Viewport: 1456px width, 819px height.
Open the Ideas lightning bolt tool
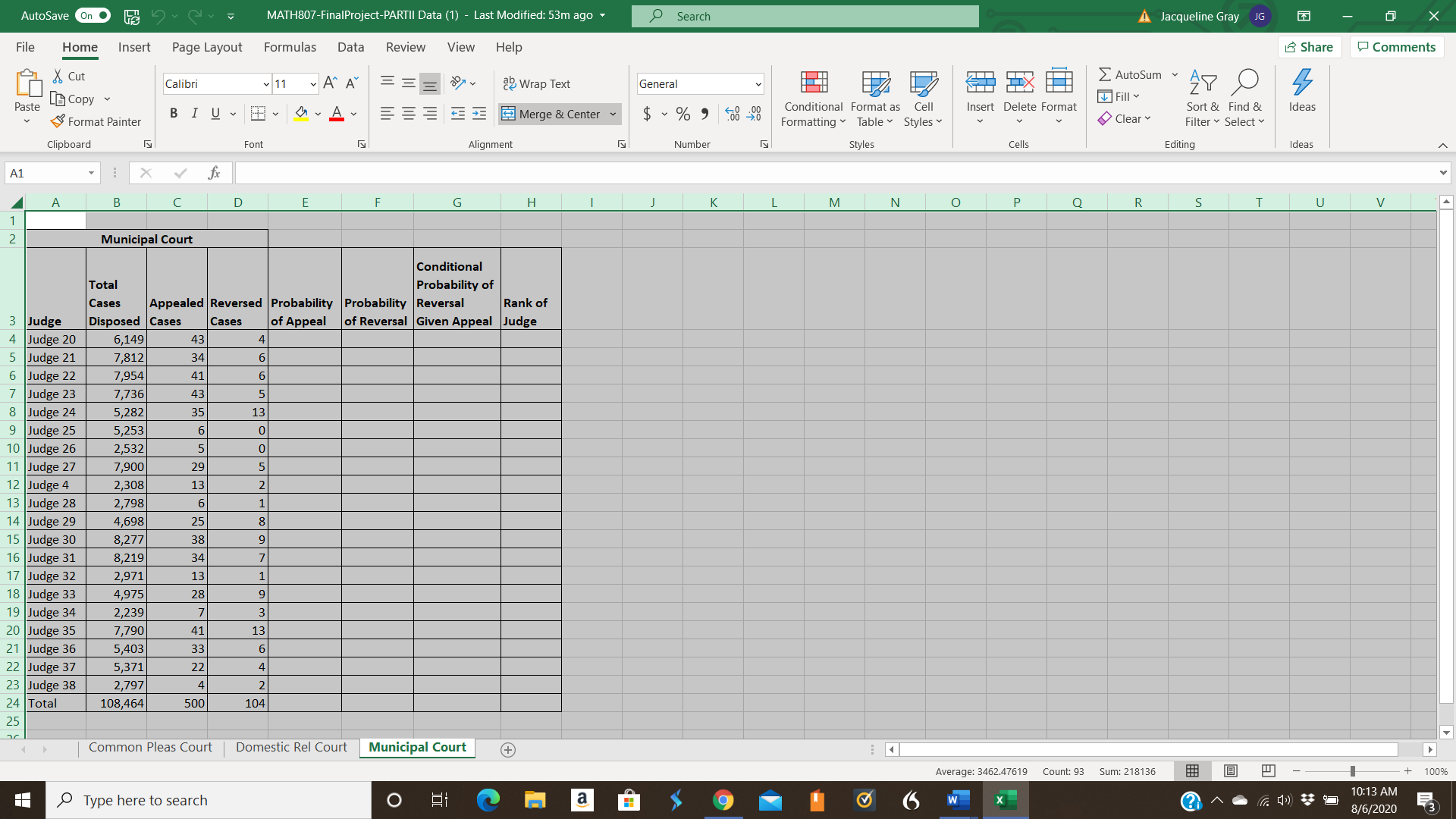[1301, 82]
